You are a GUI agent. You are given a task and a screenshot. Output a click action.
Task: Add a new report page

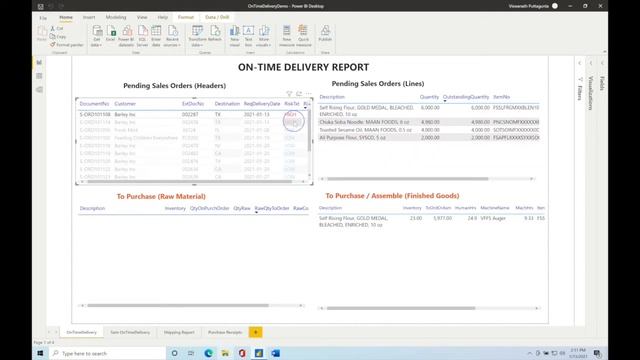pos(256,332)
